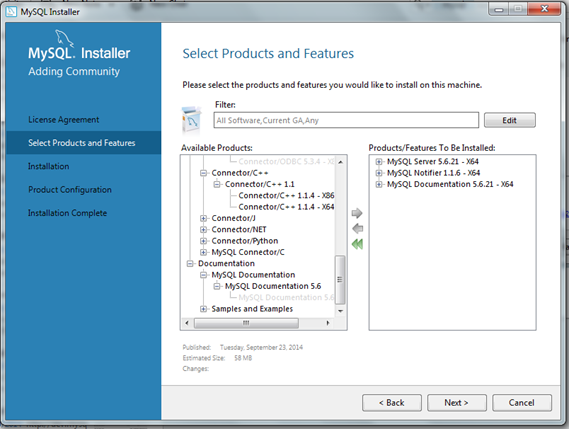Open the Product Configuration step
569x429 pixels.
click(70, 190)
